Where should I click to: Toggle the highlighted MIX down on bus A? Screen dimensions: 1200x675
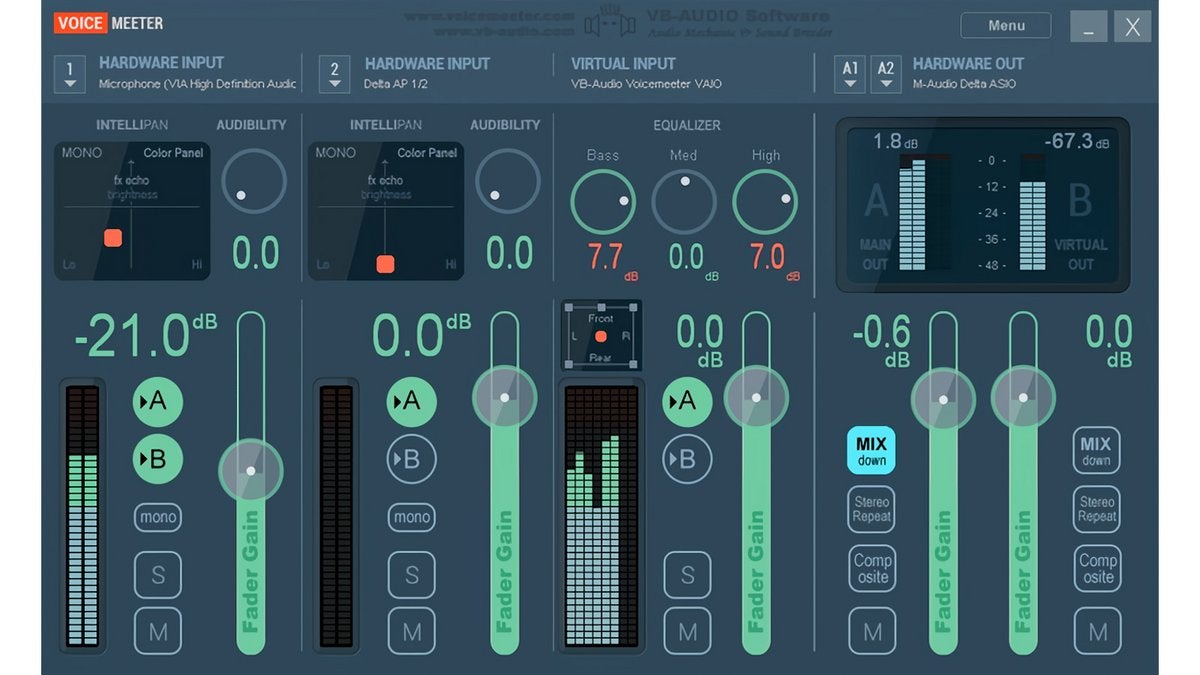[872, 450]
